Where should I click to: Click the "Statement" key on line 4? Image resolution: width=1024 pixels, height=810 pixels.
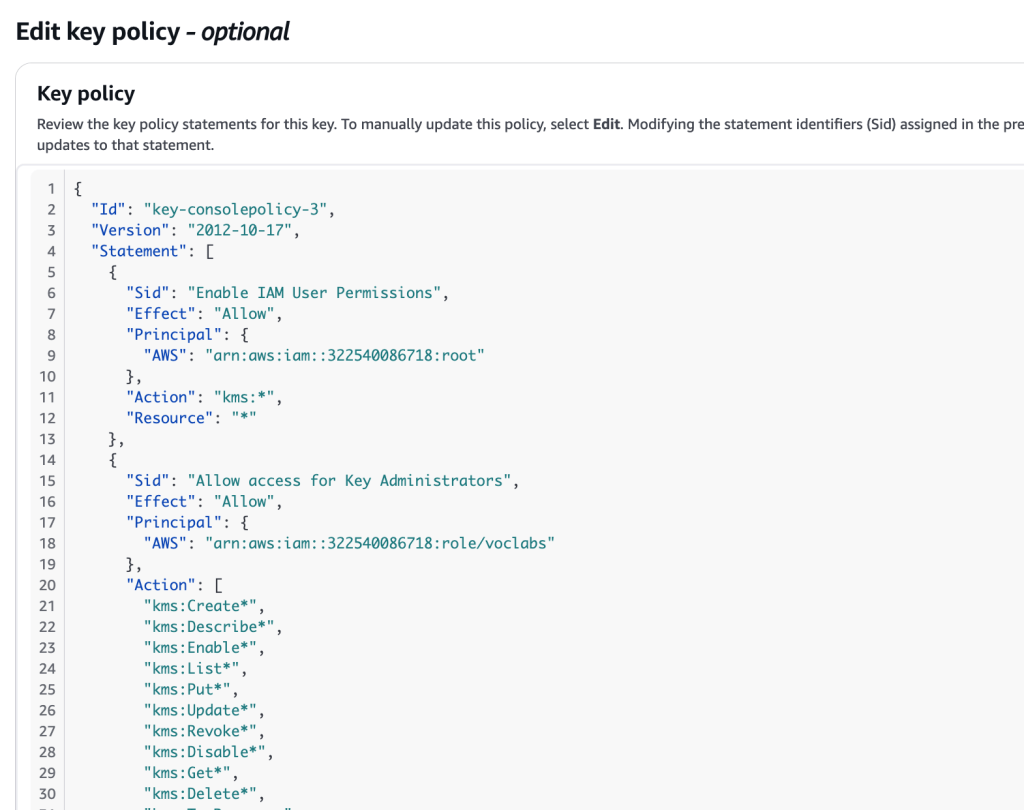coord(139,251)
